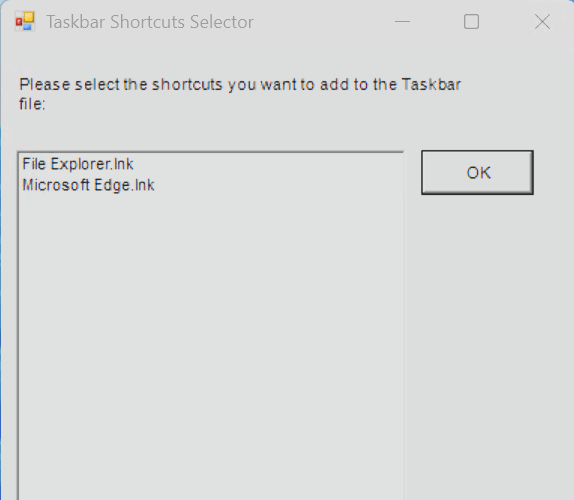Select File Explorer.lnk in the list
574x500 pixels.
(78, 164)
